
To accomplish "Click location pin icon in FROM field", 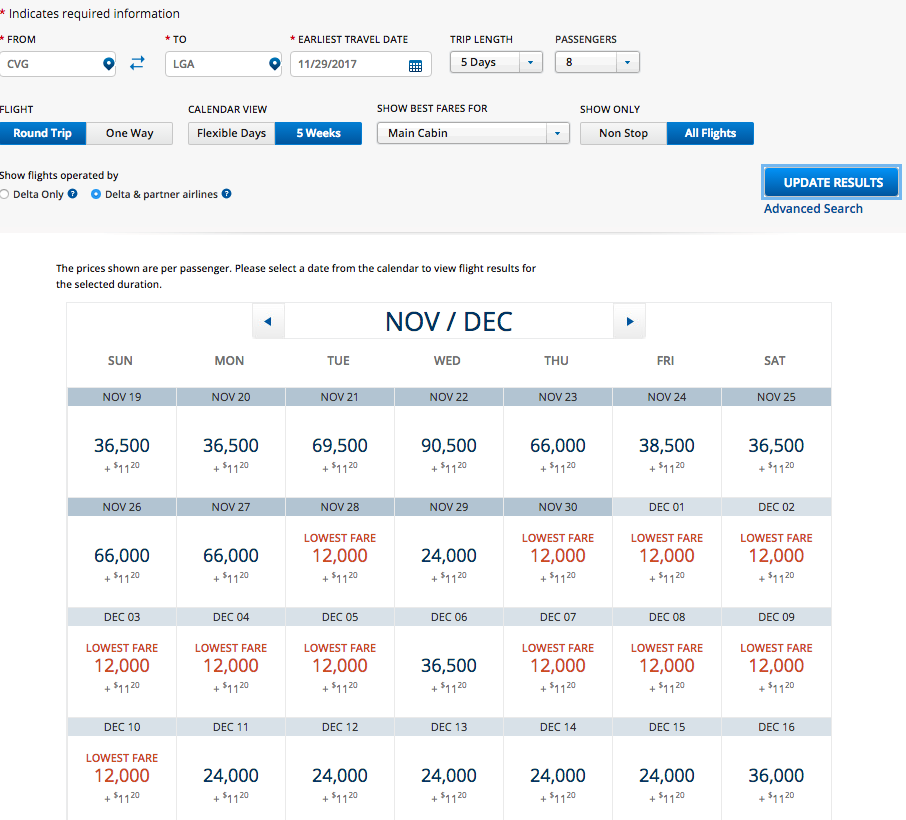I will click(109, 64).
